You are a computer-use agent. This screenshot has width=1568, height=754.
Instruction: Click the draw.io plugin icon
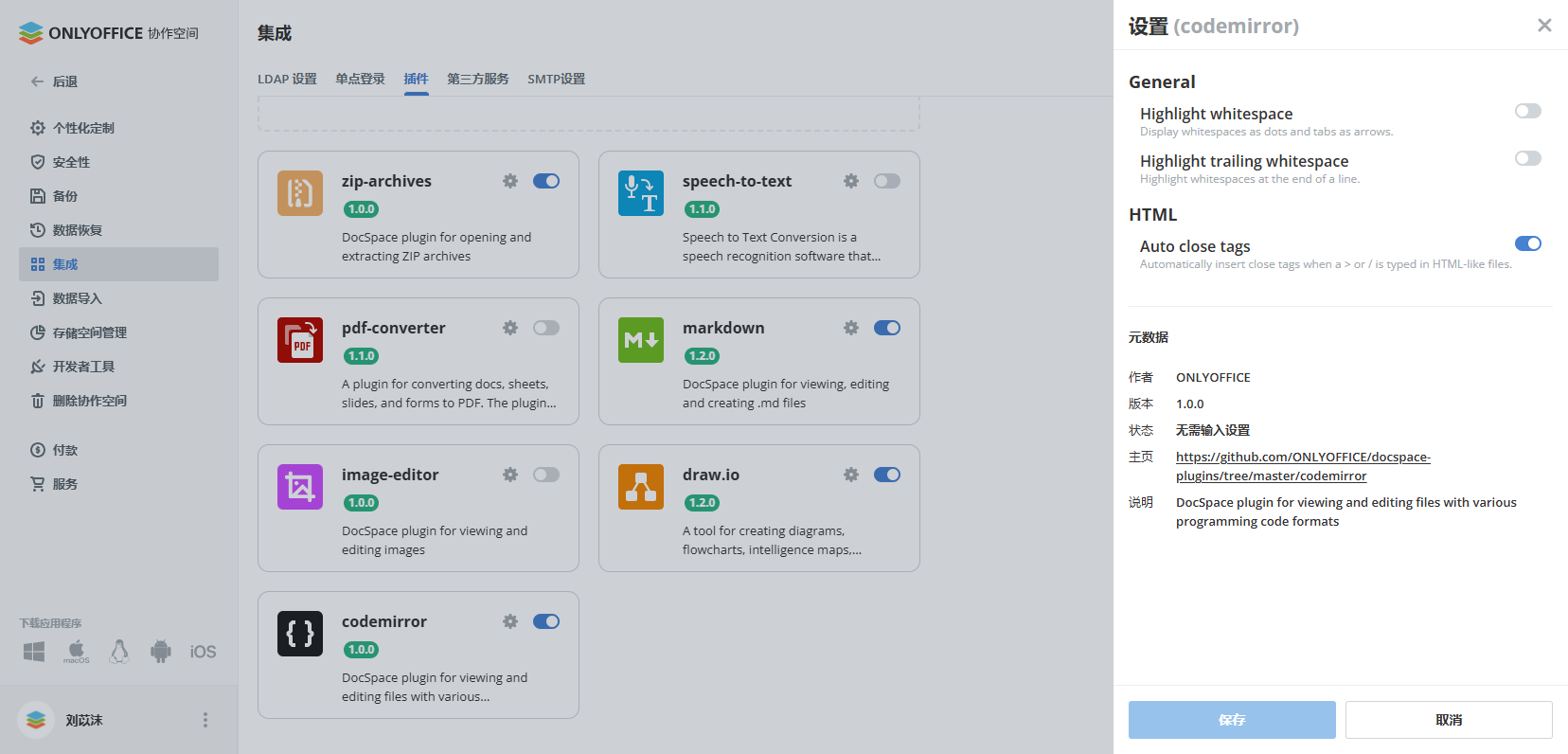(x=641, y=487)
